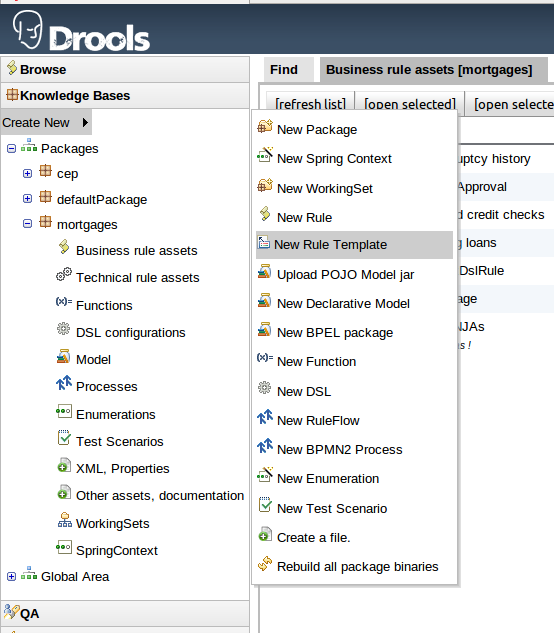The height and width of the screenshot is (633, 554).
Task: Click the New Spring Context wand icon
Action: (265, 155)
